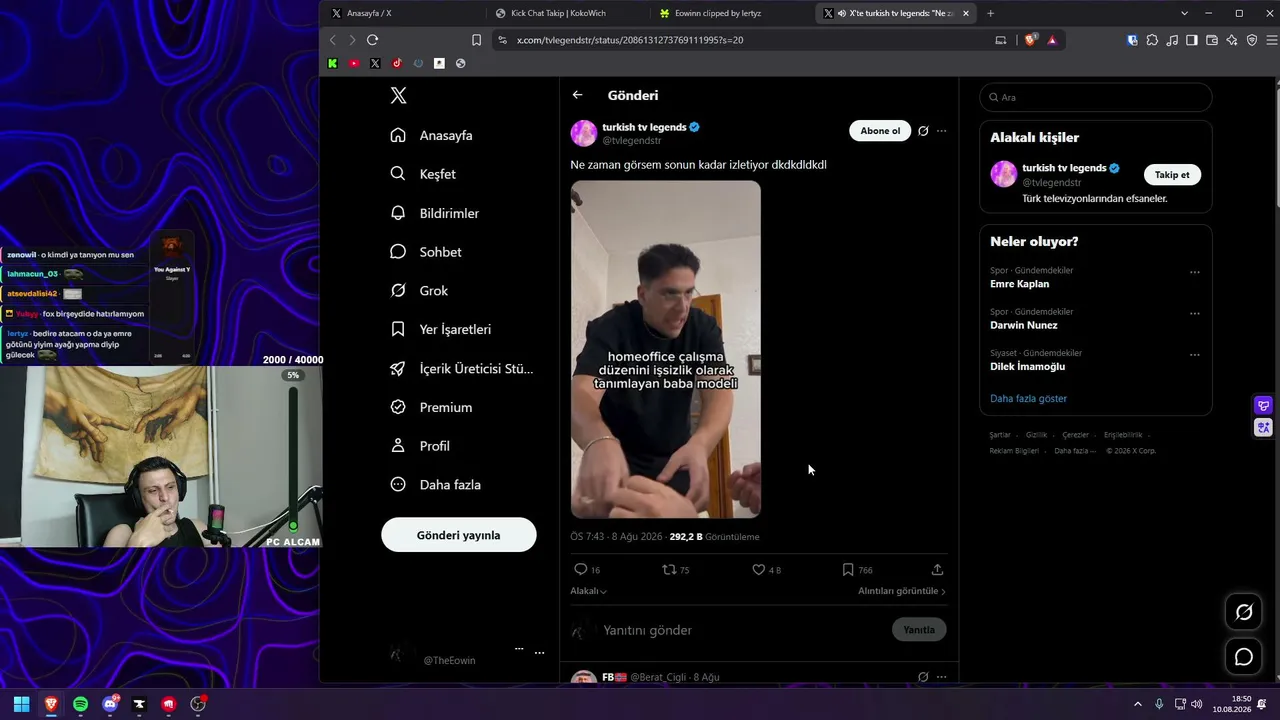
Task: Bookmark this page in address bar
Action: click(x=476, y=40)
